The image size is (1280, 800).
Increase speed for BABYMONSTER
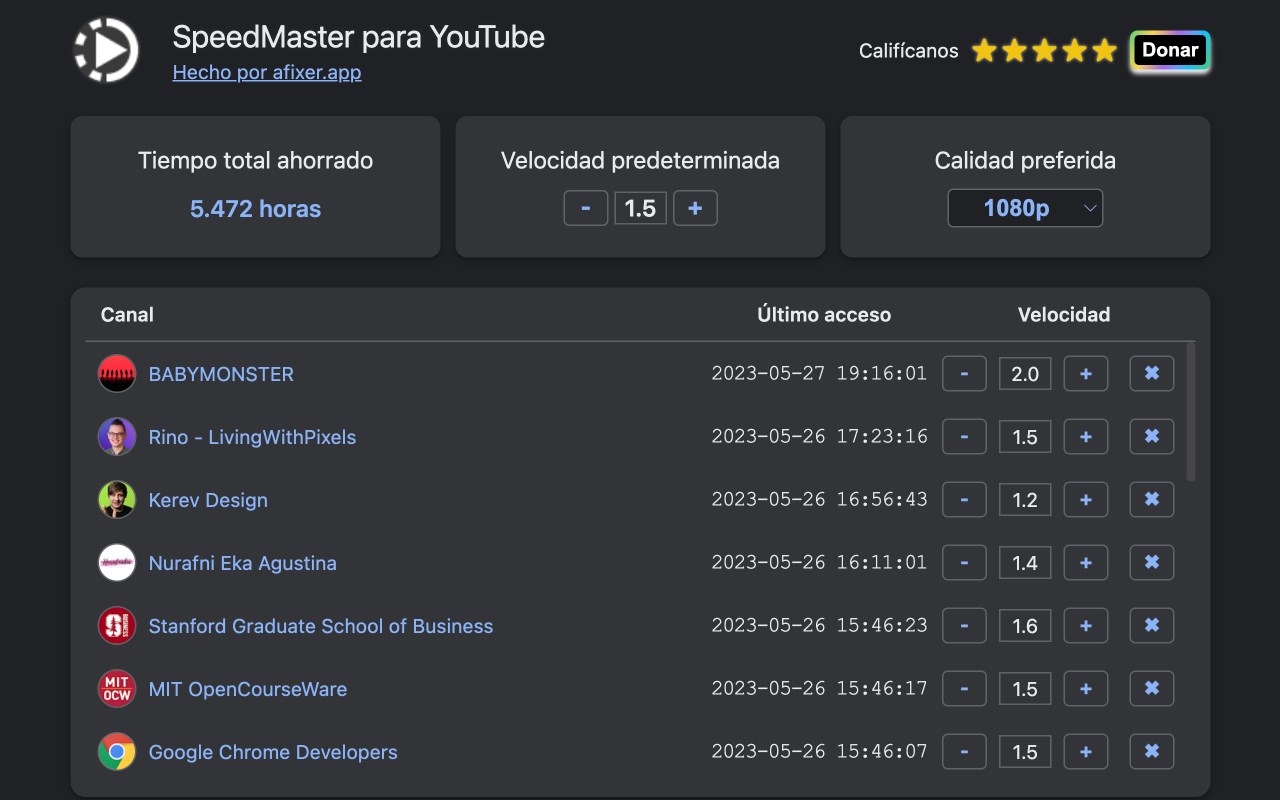(x=1085, y=374)
